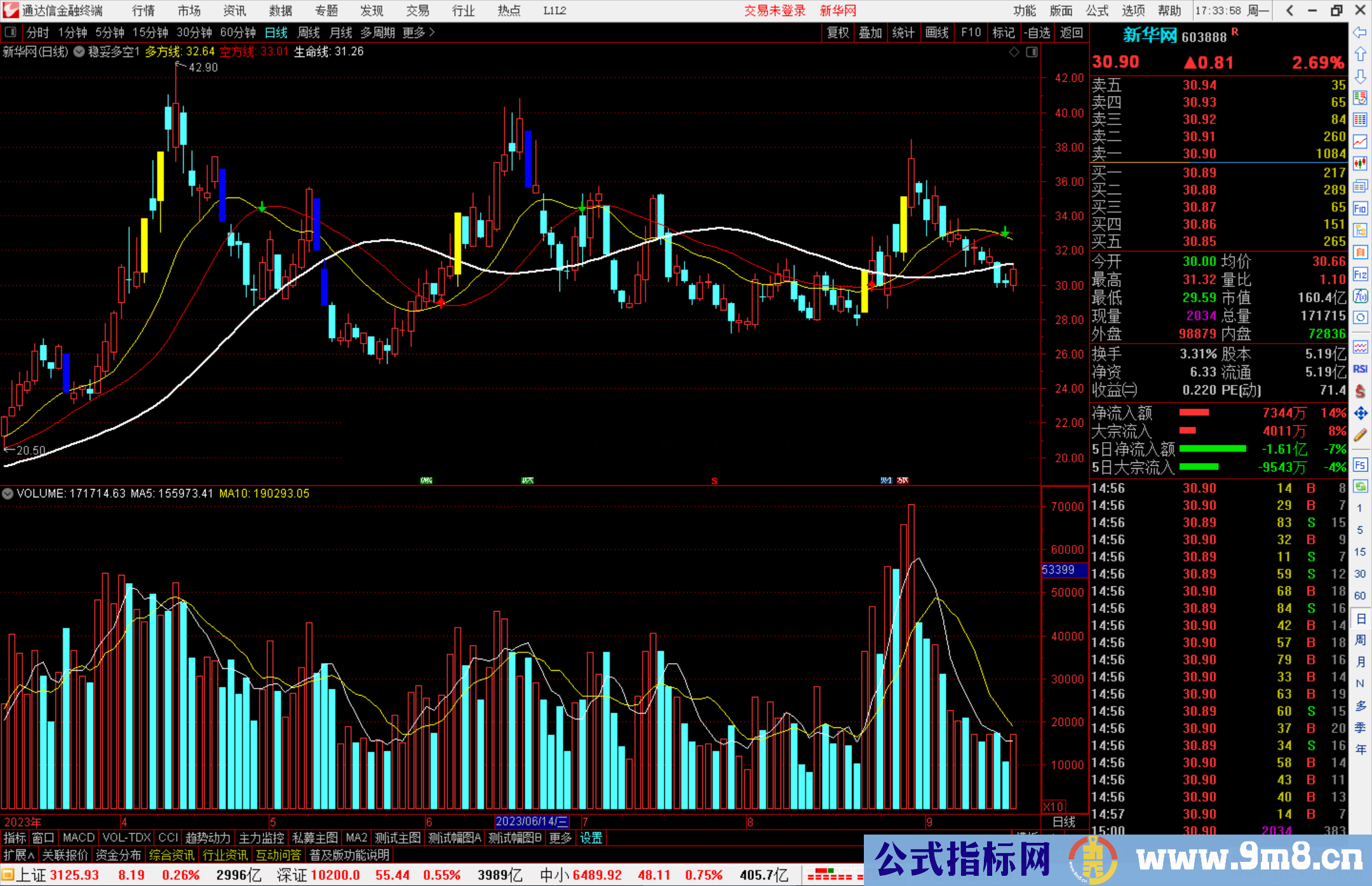Click the RSI indicator sidebar icon

(x=1360, y=369)
